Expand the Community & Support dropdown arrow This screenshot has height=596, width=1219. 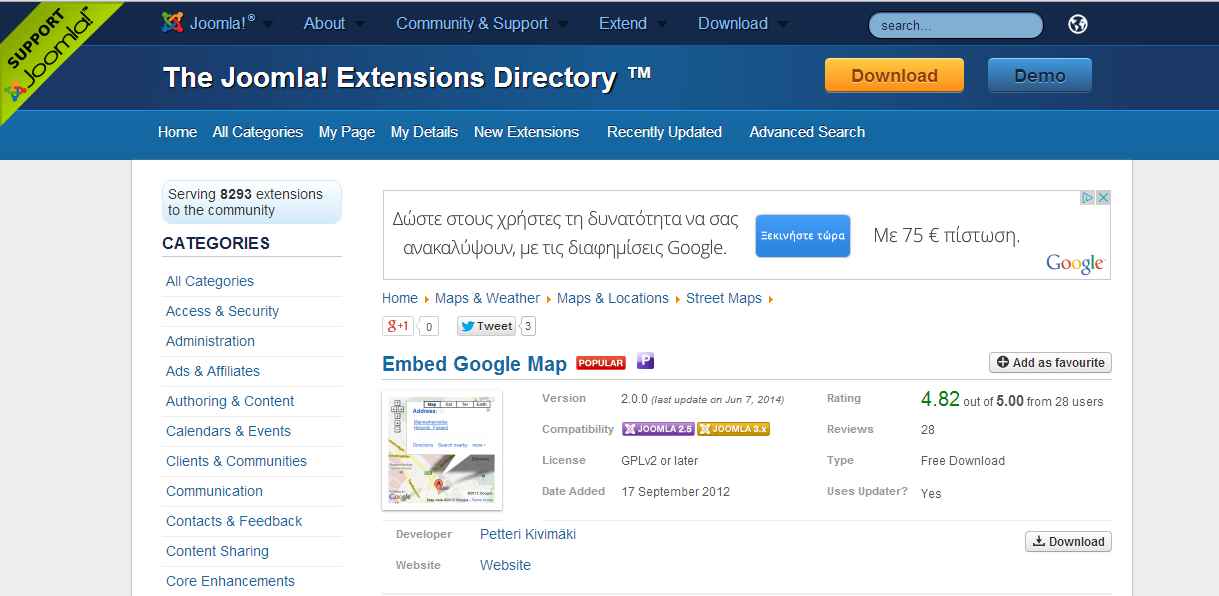click(x=562, y=24)
